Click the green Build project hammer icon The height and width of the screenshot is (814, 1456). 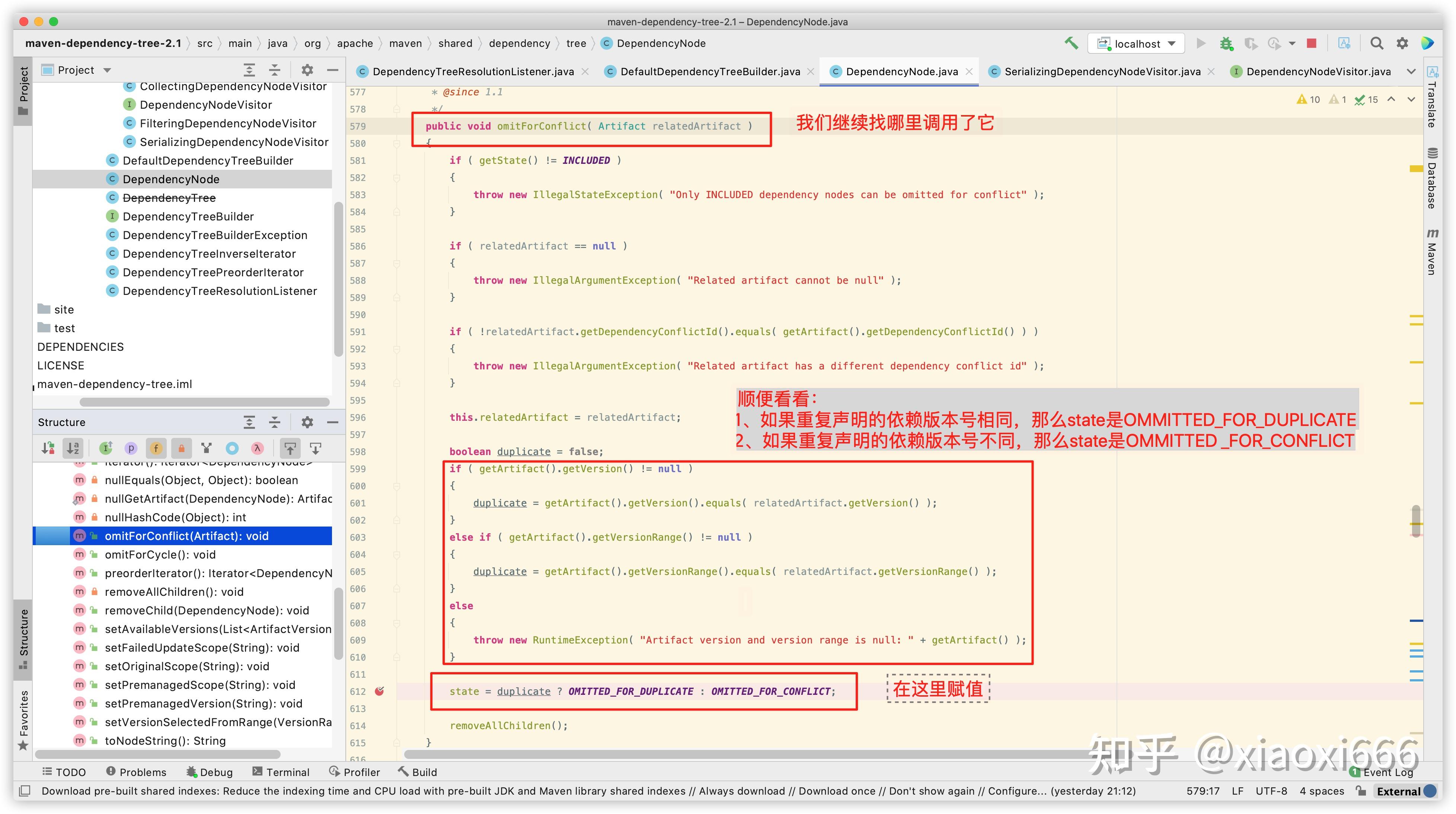pyautogui.click(x=1071, y=44)
